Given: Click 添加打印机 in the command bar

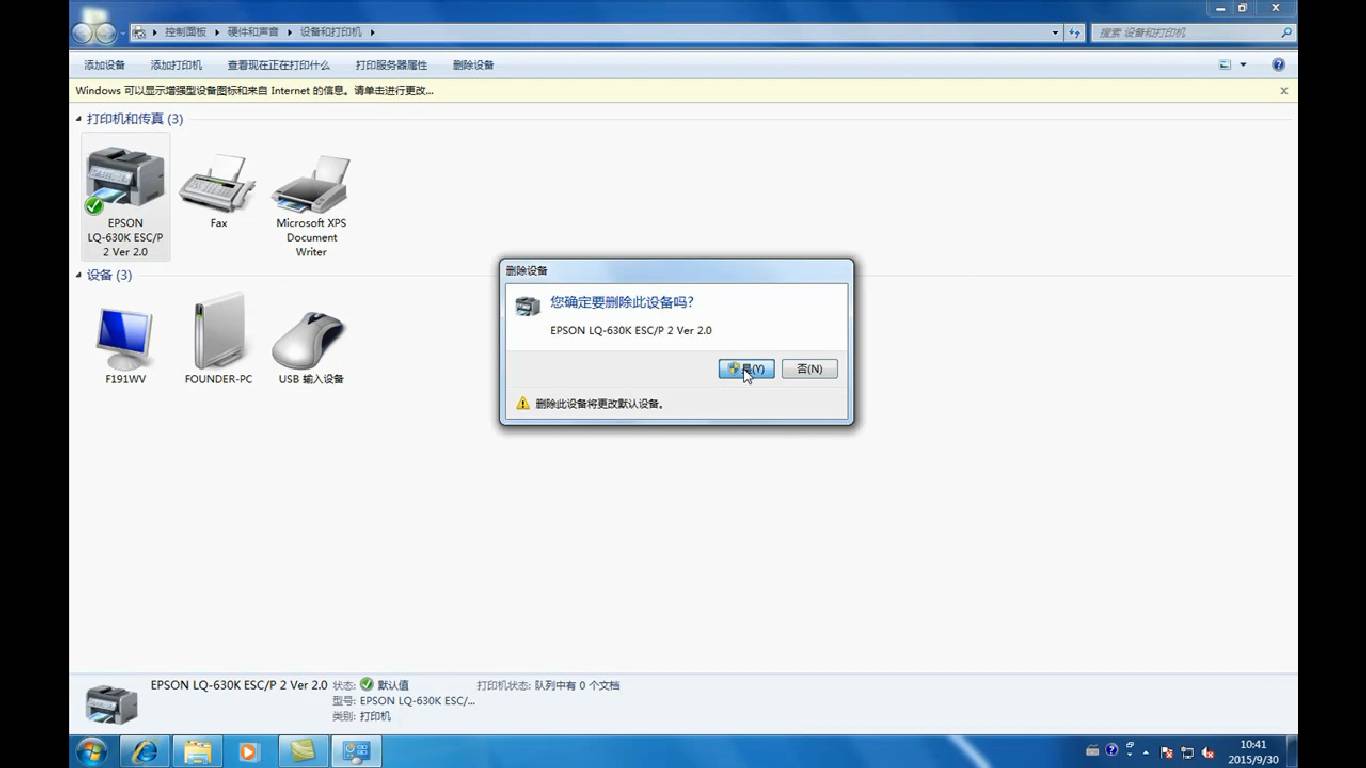Looking at the screenshot, I should click(x=176, y=65).
